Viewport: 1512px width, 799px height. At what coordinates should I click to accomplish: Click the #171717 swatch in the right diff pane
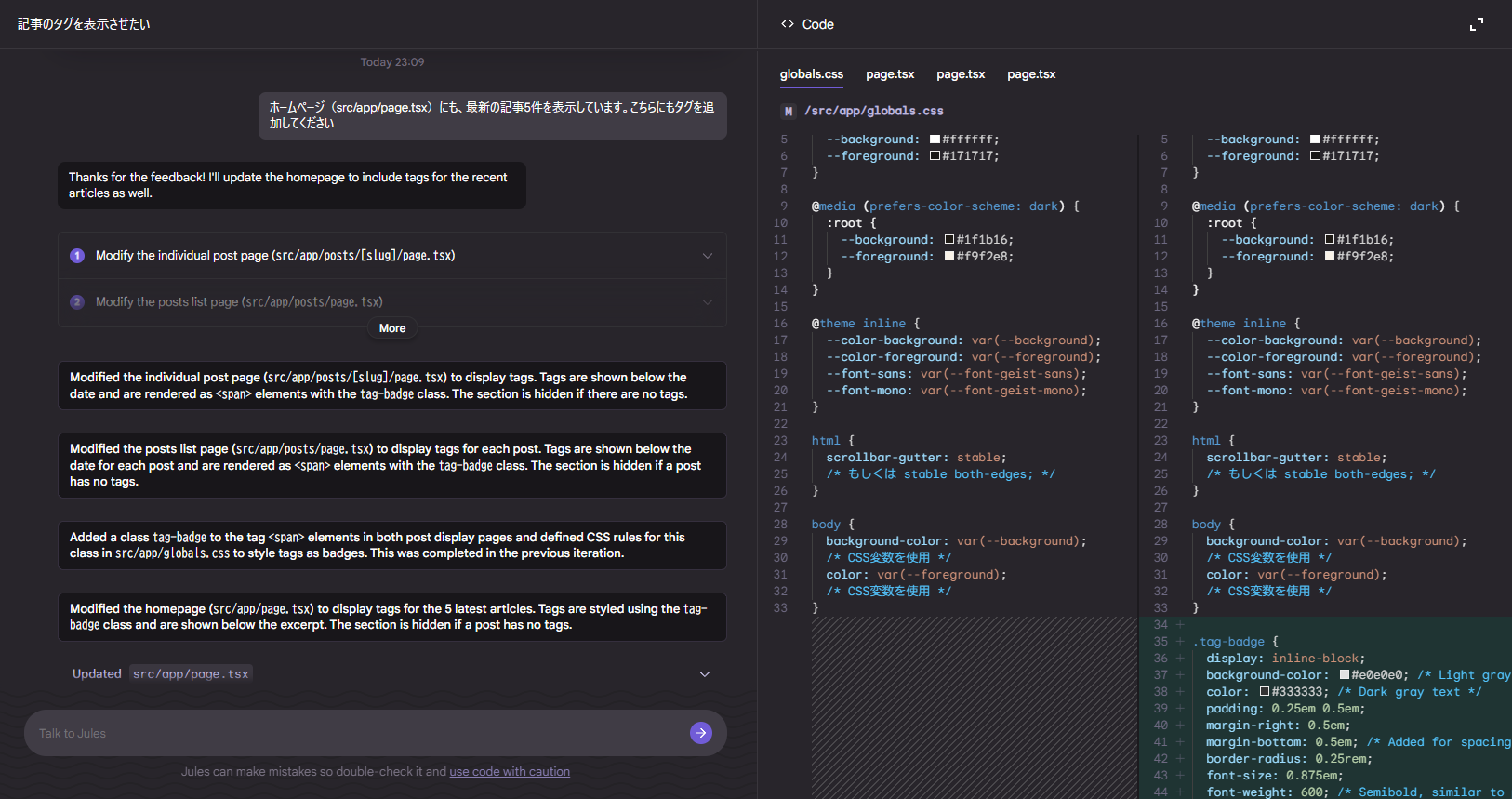click(1316, 156)
